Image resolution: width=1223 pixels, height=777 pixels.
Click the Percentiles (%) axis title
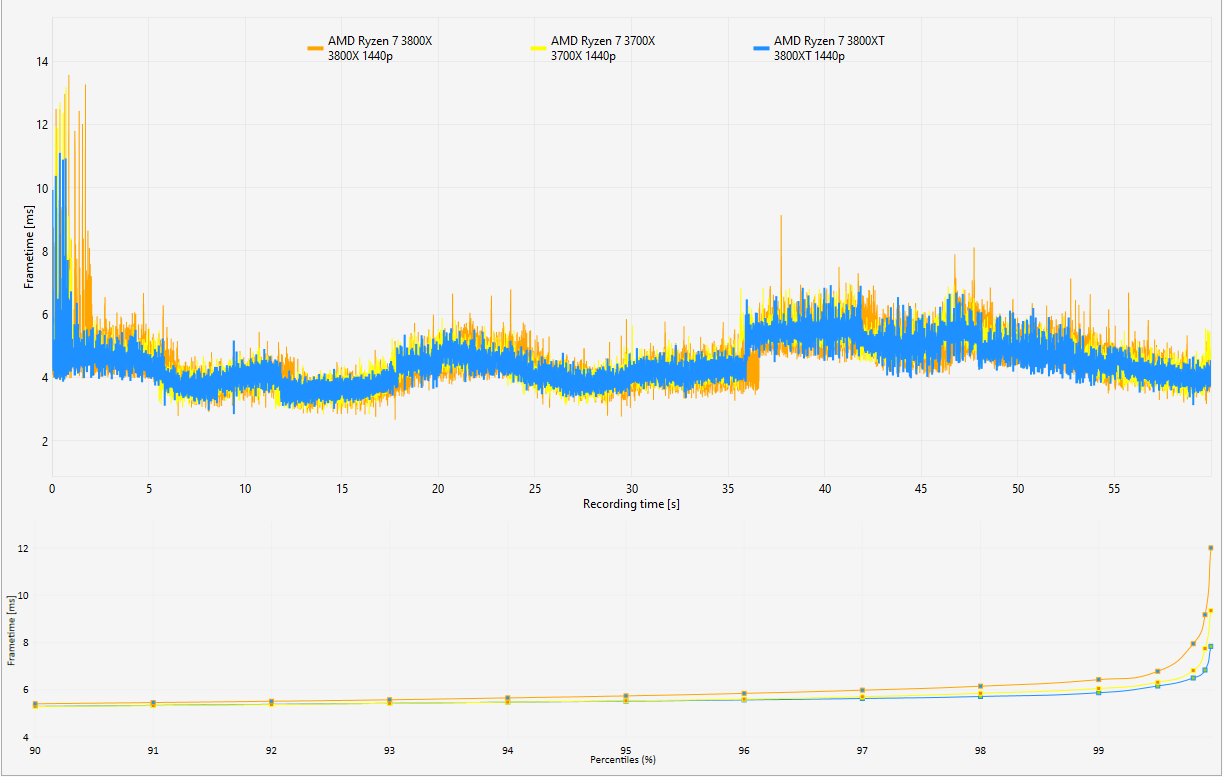point(622,760)
